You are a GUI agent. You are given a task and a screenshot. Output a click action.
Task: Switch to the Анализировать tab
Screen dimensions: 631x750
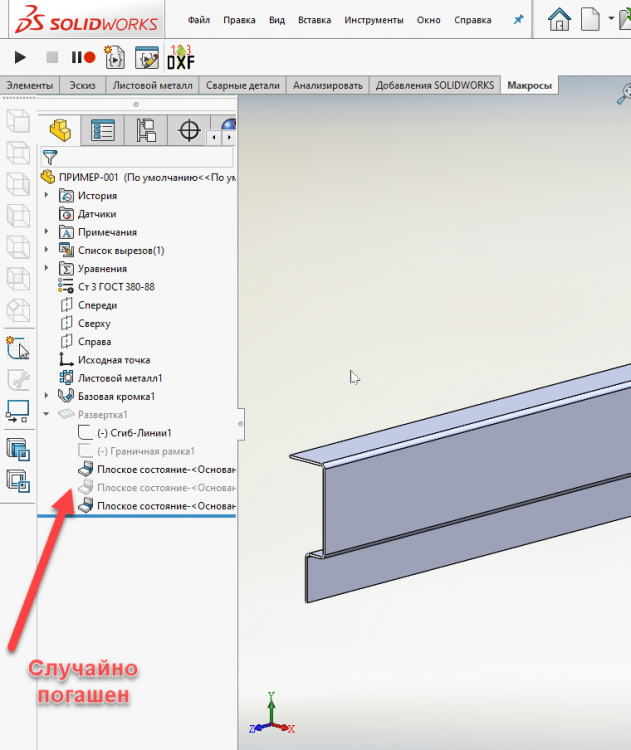[x=328, y=86]
